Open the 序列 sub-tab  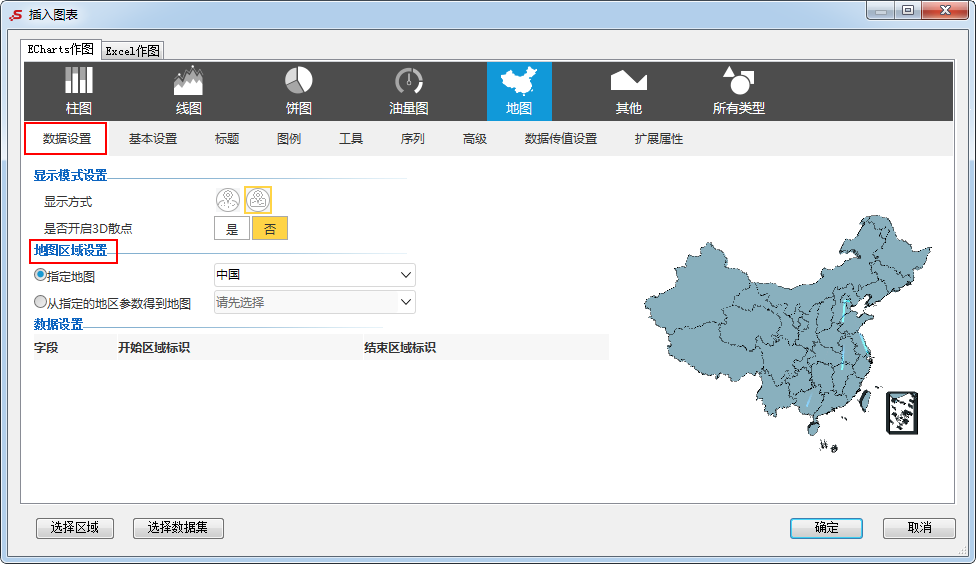pyautogui.click(x=413, y=139)
